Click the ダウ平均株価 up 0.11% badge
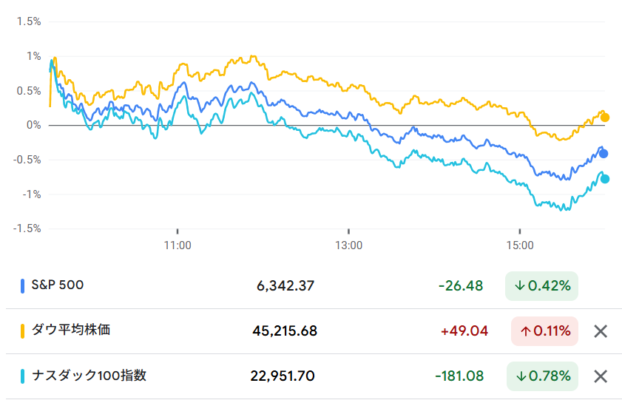Screen dimensions: 622x400 [542, 331]
